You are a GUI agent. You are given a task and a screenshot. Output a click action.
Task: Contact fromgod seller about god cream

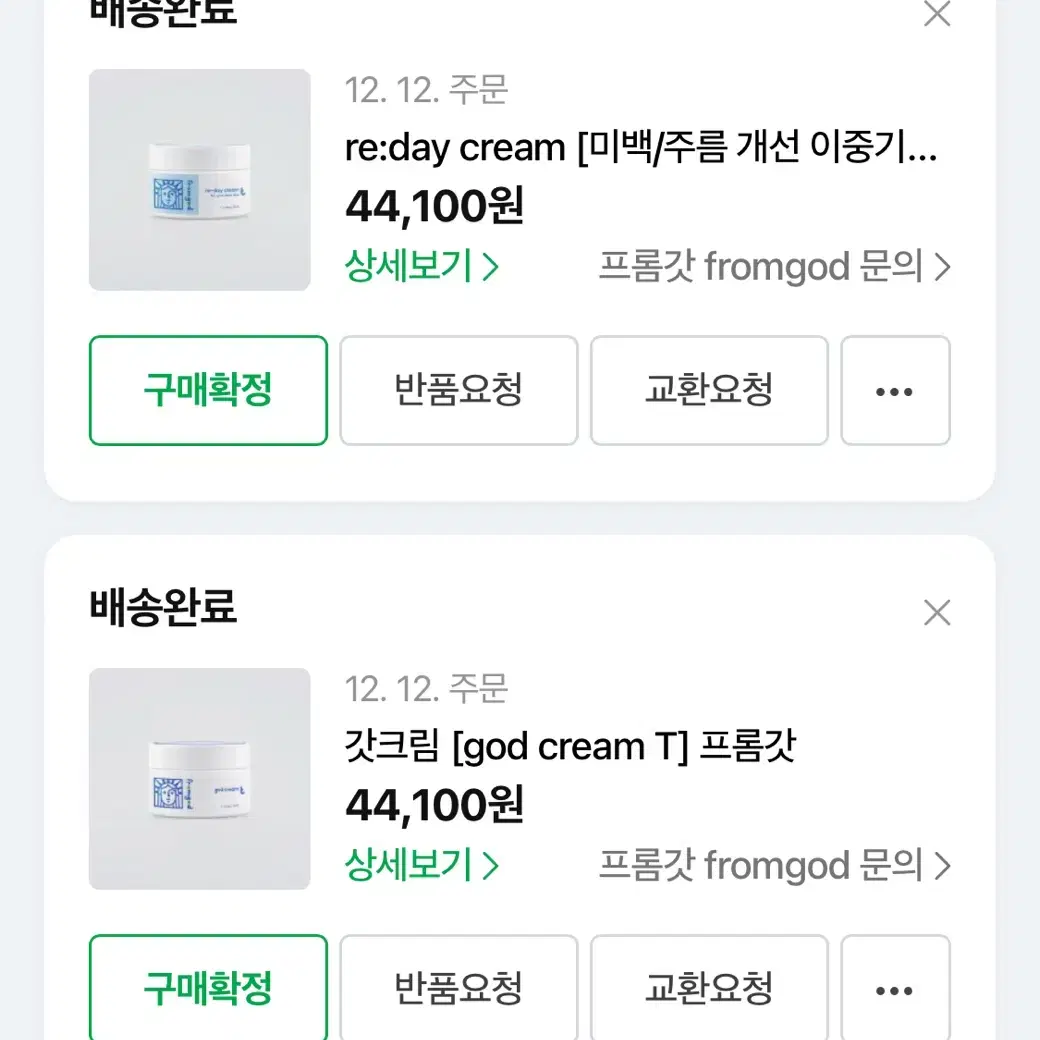pos(775,866)
